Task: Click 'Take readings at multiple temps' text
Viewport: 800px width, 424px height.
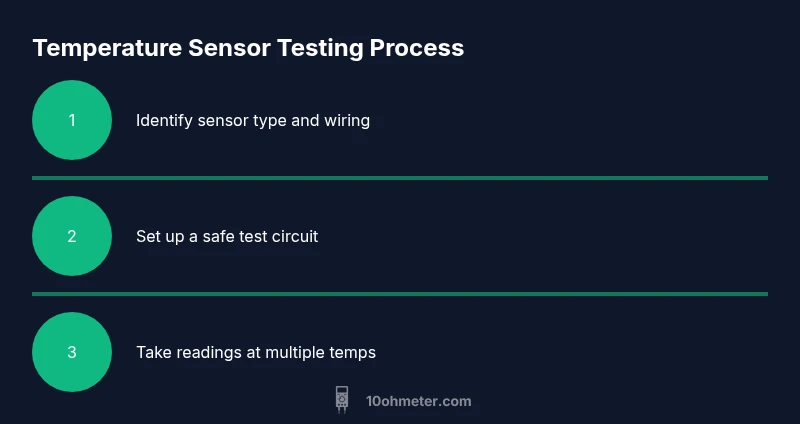Action: [x=255, y=352]
